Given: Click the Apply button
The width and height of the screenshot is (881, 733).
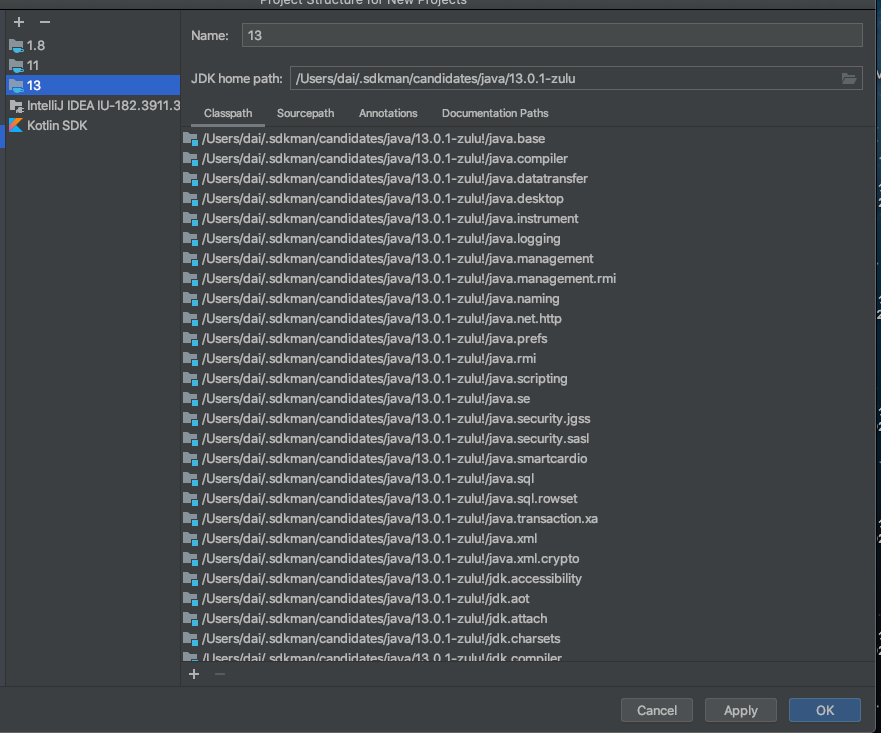Looking at the screenshot, I should point(741,711).
